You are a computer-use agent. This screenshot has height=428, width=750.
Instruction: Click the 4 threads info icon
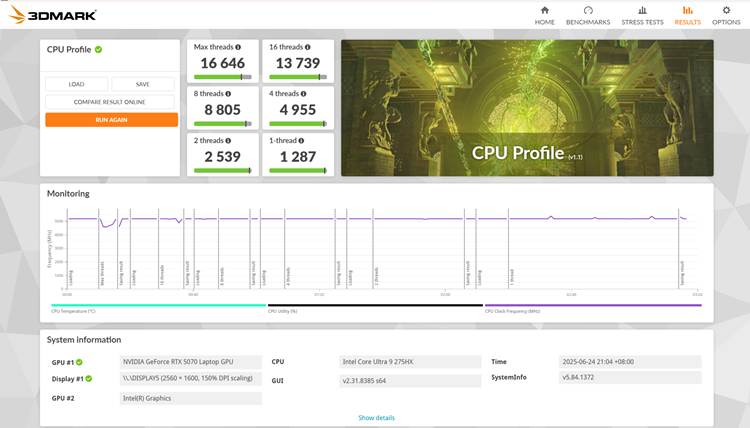[303, 94]
